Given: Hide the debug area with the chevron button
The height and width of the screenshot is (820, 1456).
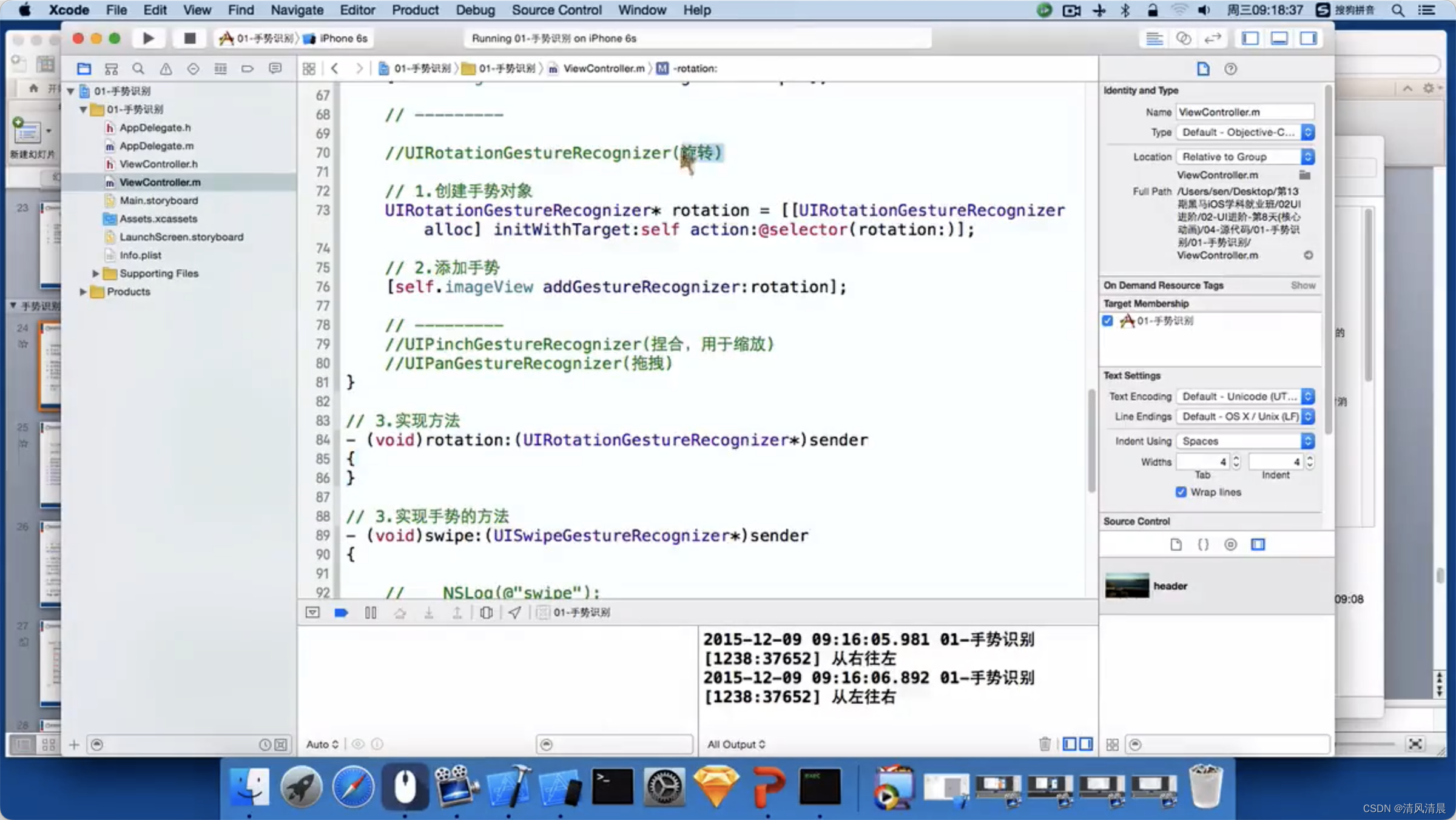Looking at the screenshot, I should [x=312, y=613].
